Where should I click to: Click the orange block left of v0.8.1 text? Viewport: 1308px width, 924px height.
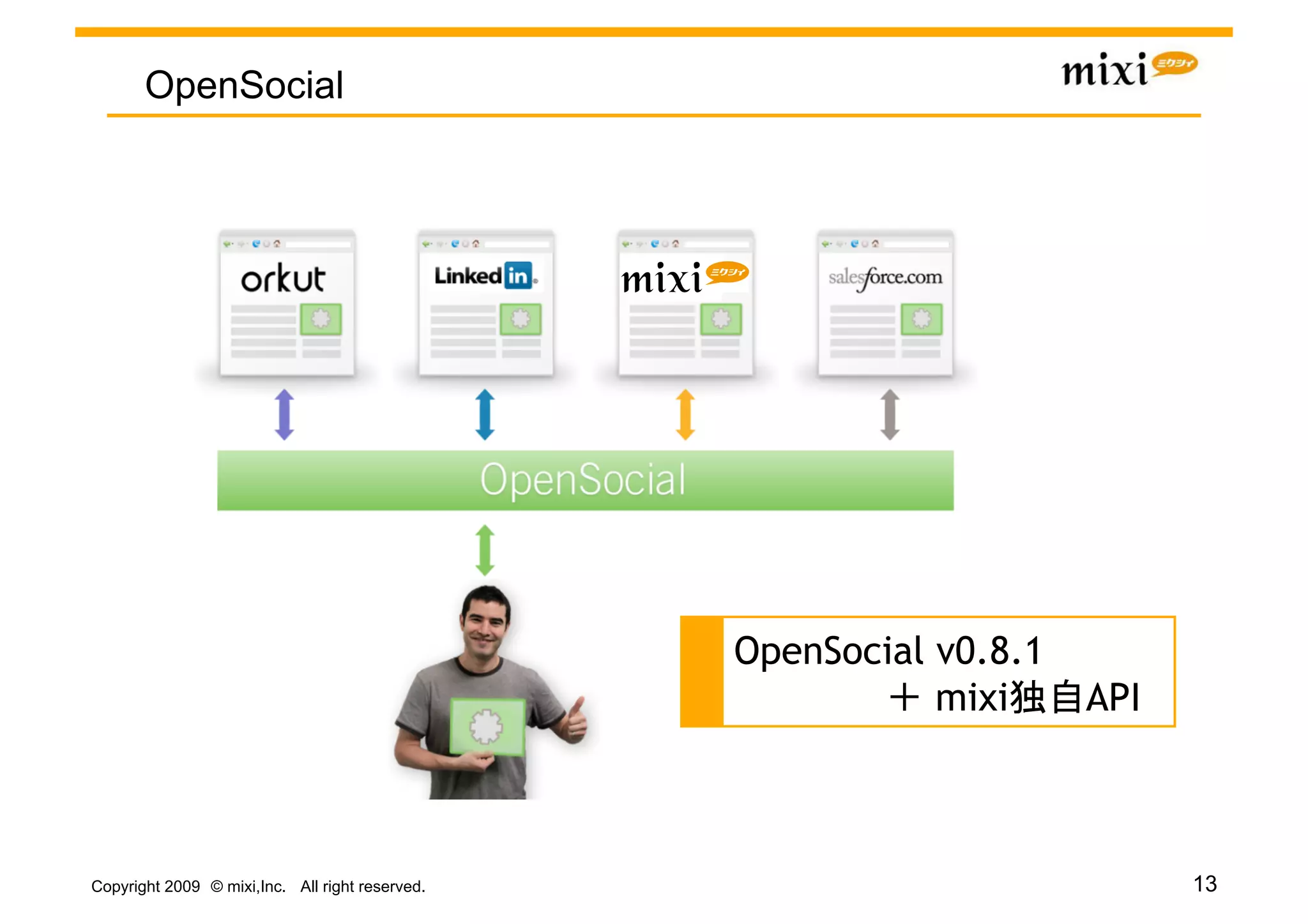702,672
